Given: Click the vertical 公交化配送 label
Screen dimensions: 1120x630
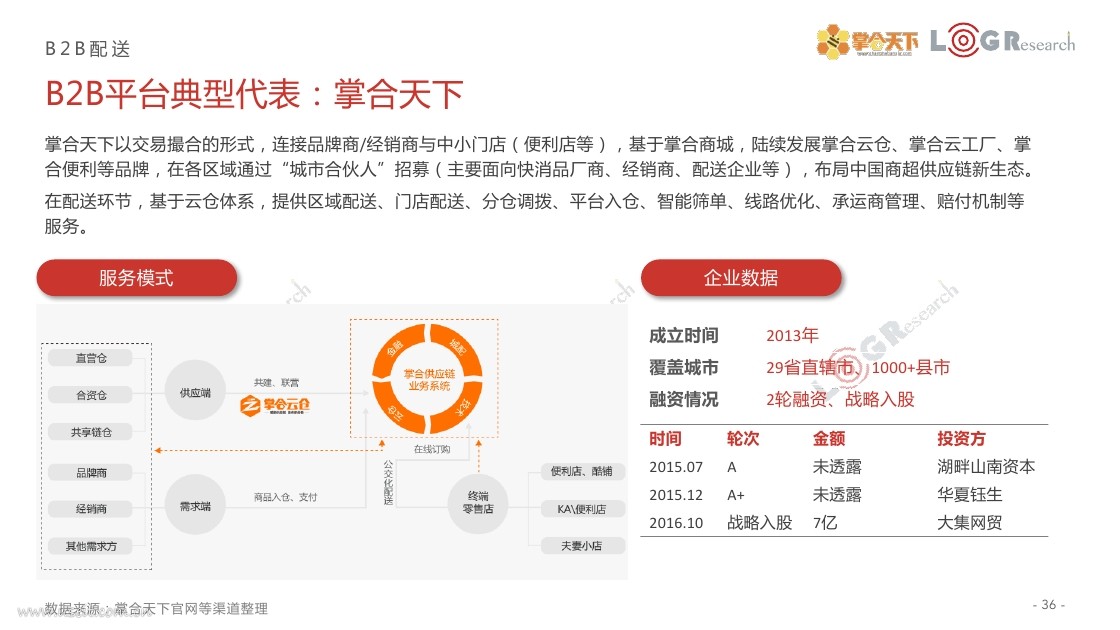Looking at the screenshot, I should tap(389, 482).
